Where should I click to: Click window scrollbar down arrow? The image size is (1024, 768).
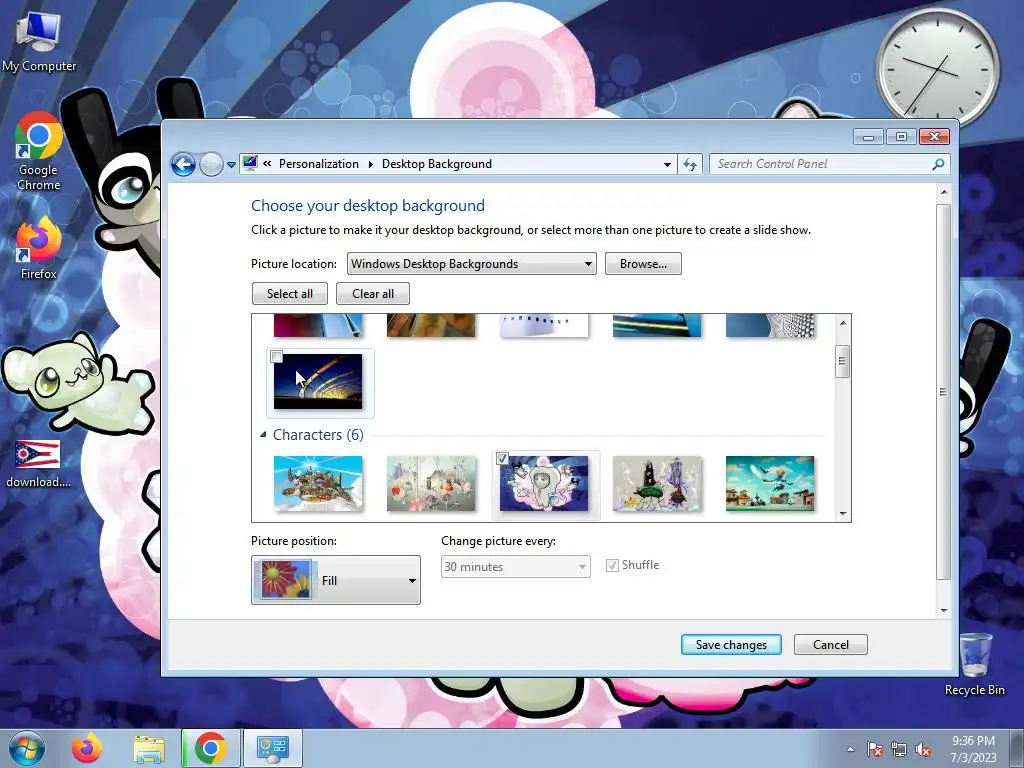coord(943,611)
